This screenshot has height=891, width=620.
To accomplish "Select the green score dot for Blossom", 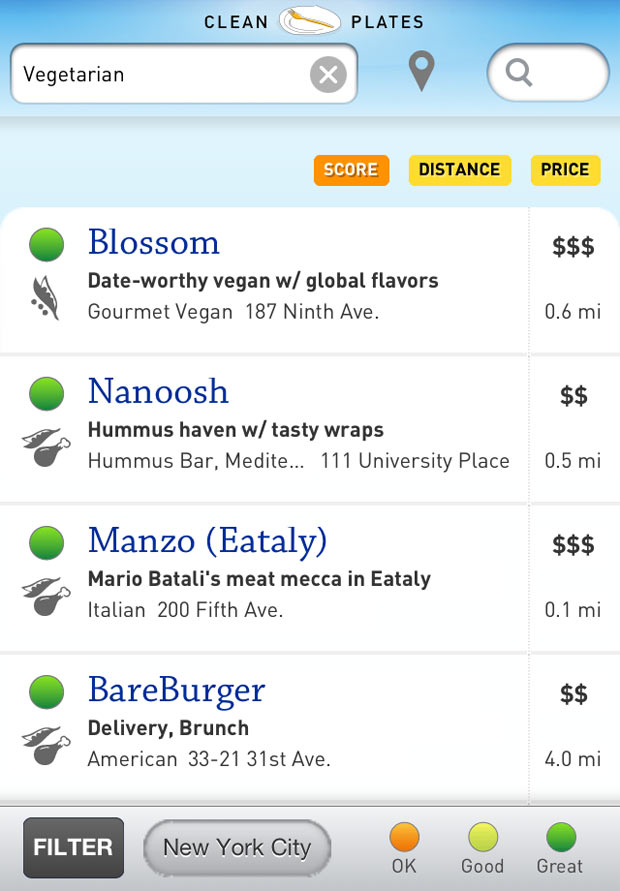I will click(x=46, y=243).
